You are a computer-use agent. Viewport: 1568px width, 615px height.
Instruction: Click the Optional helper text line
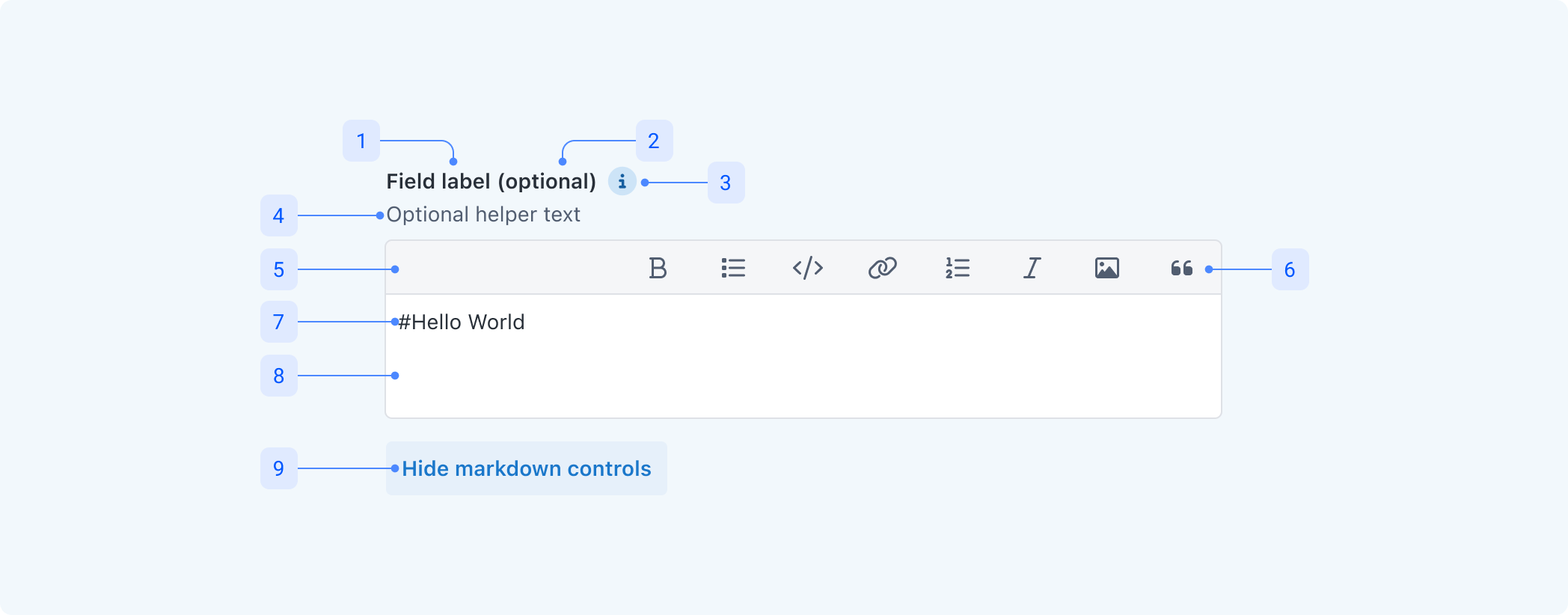coord(483,215)
